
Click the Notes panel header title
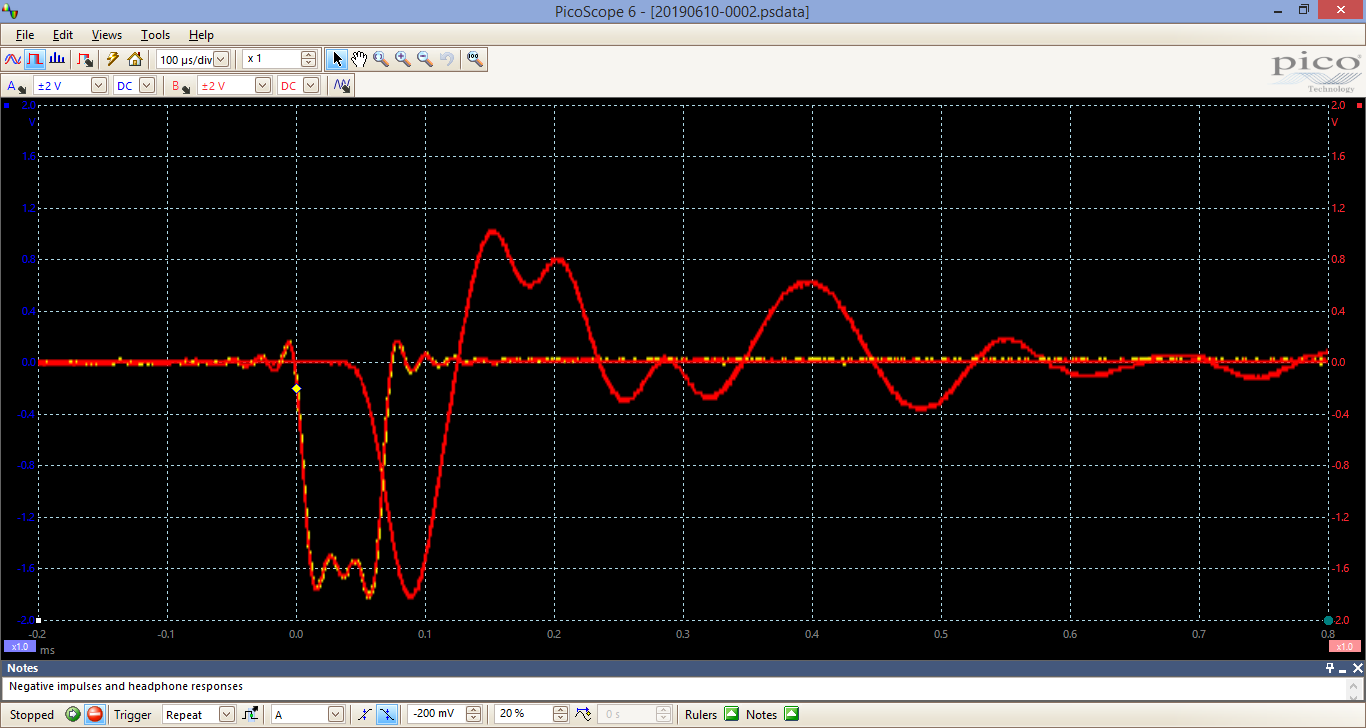click(22, 667)
